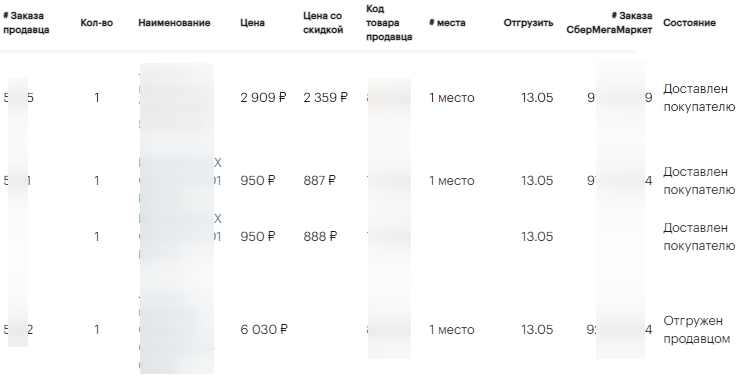This screenshot has height=381, width=740.
Task: Click the 13.05 ship date in the 888 ₽ row
Action: pyautogui.click(x=537, y=237)
